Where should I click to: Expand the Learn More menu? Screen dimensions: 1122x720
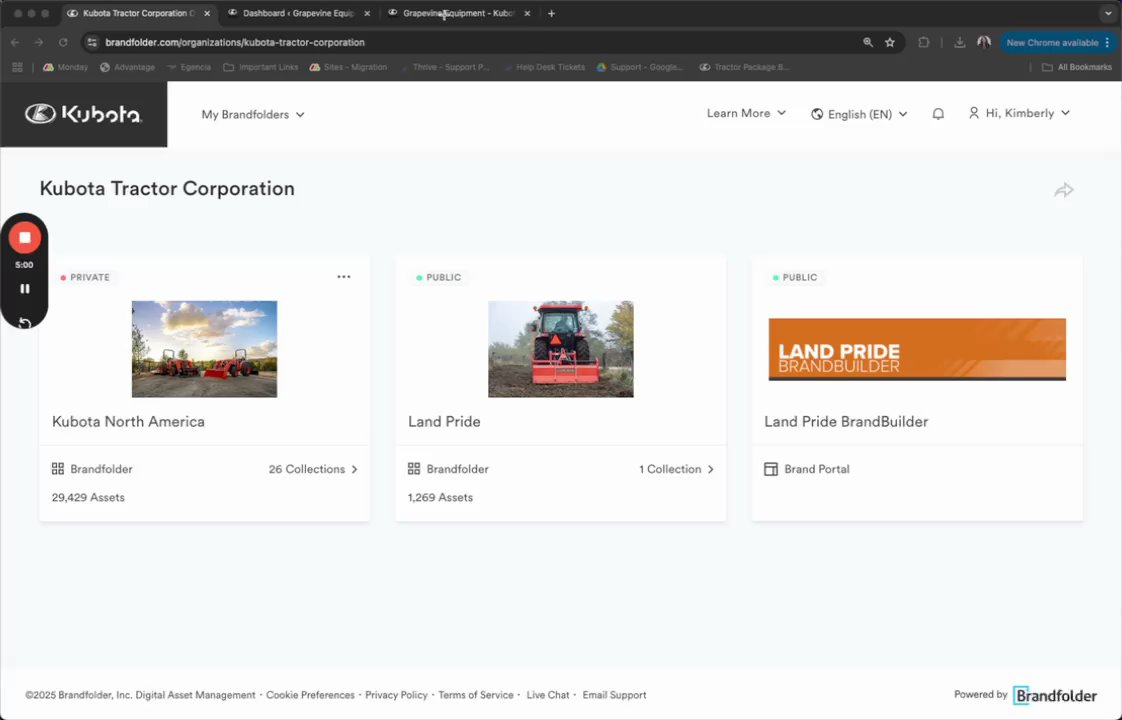click(x=746, y=113)
